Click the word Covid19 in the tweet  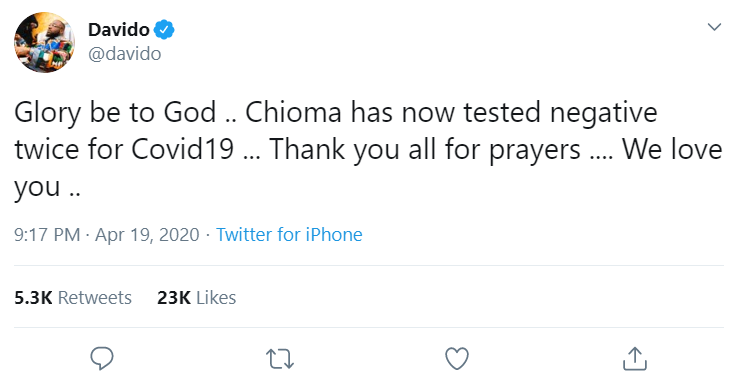(x=183, y=150)
